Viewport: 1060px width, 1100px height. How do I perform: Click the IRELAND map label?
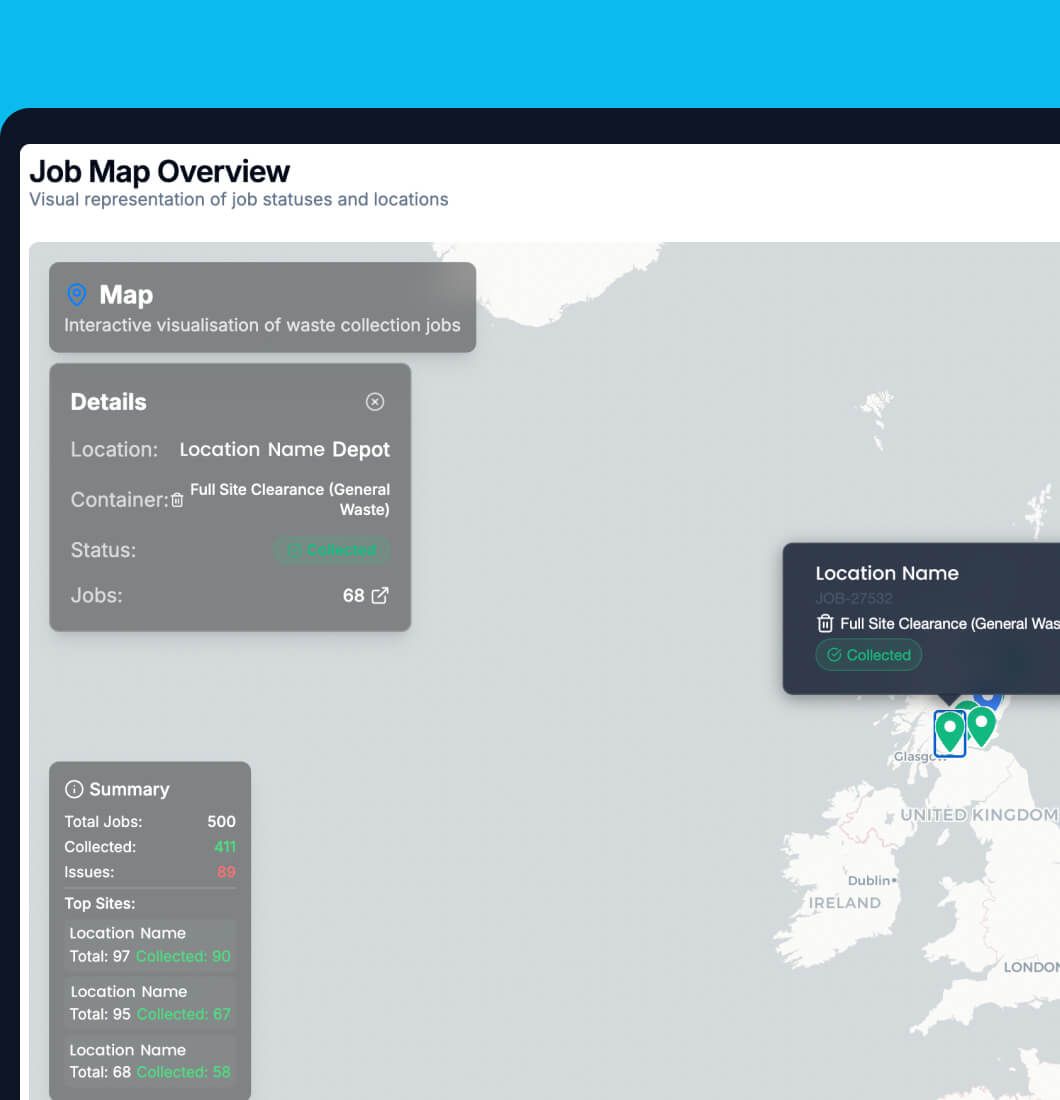(845, 903)
